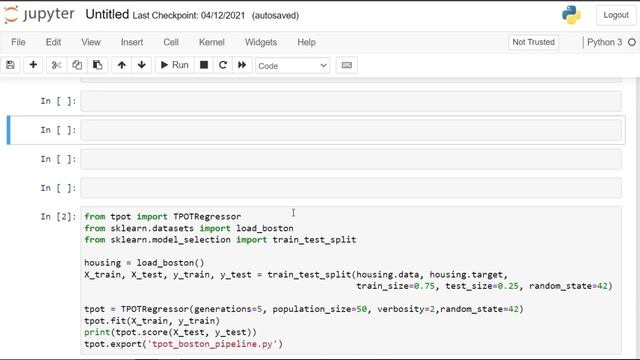This screenshot has width=640, height=360.
Task: Insert a cell below with the plus icon
Action: point(33,65)
